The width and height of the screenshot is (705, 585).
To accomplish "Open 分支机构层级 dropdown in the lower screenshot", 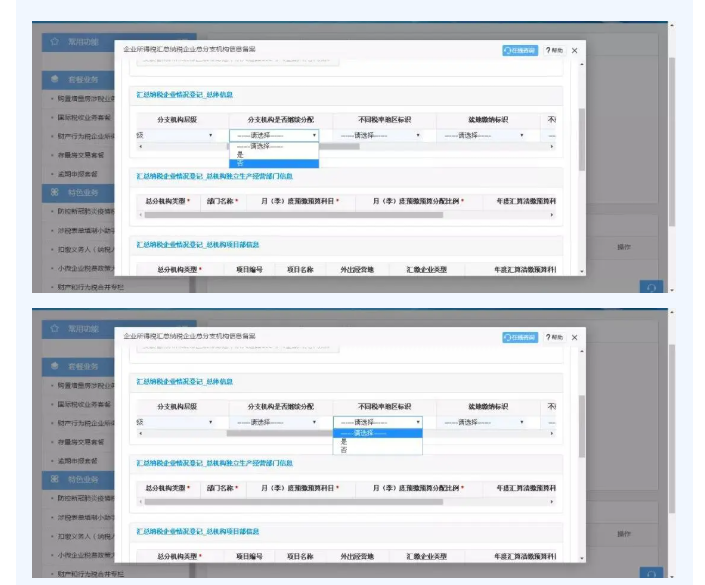I will coord(175,422).
